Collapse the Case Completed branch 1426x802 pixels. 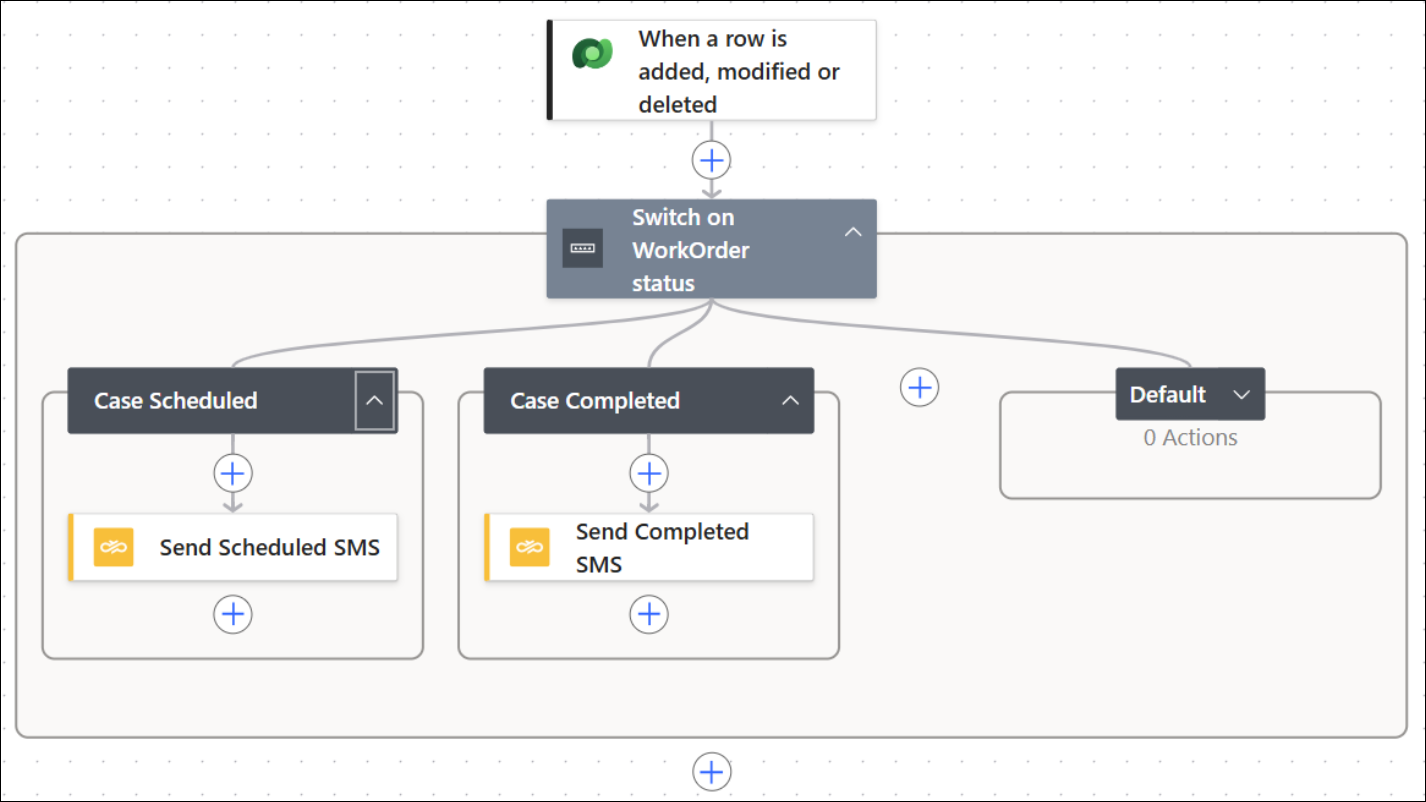tap(791, 401)
